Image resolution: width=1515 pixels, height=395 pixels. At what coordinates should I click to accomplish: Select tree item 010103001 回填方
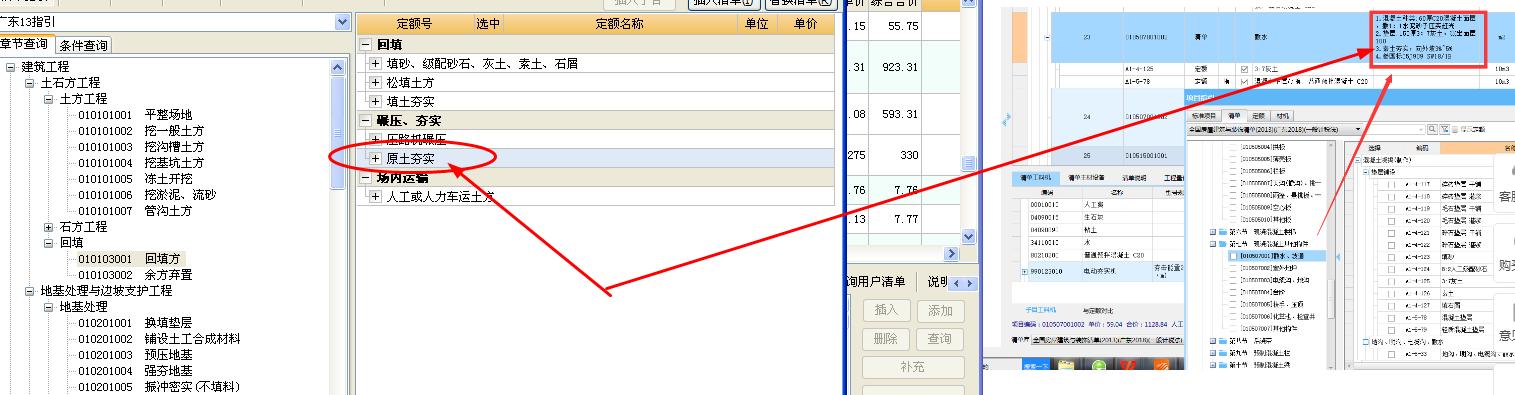click(131, 259)
